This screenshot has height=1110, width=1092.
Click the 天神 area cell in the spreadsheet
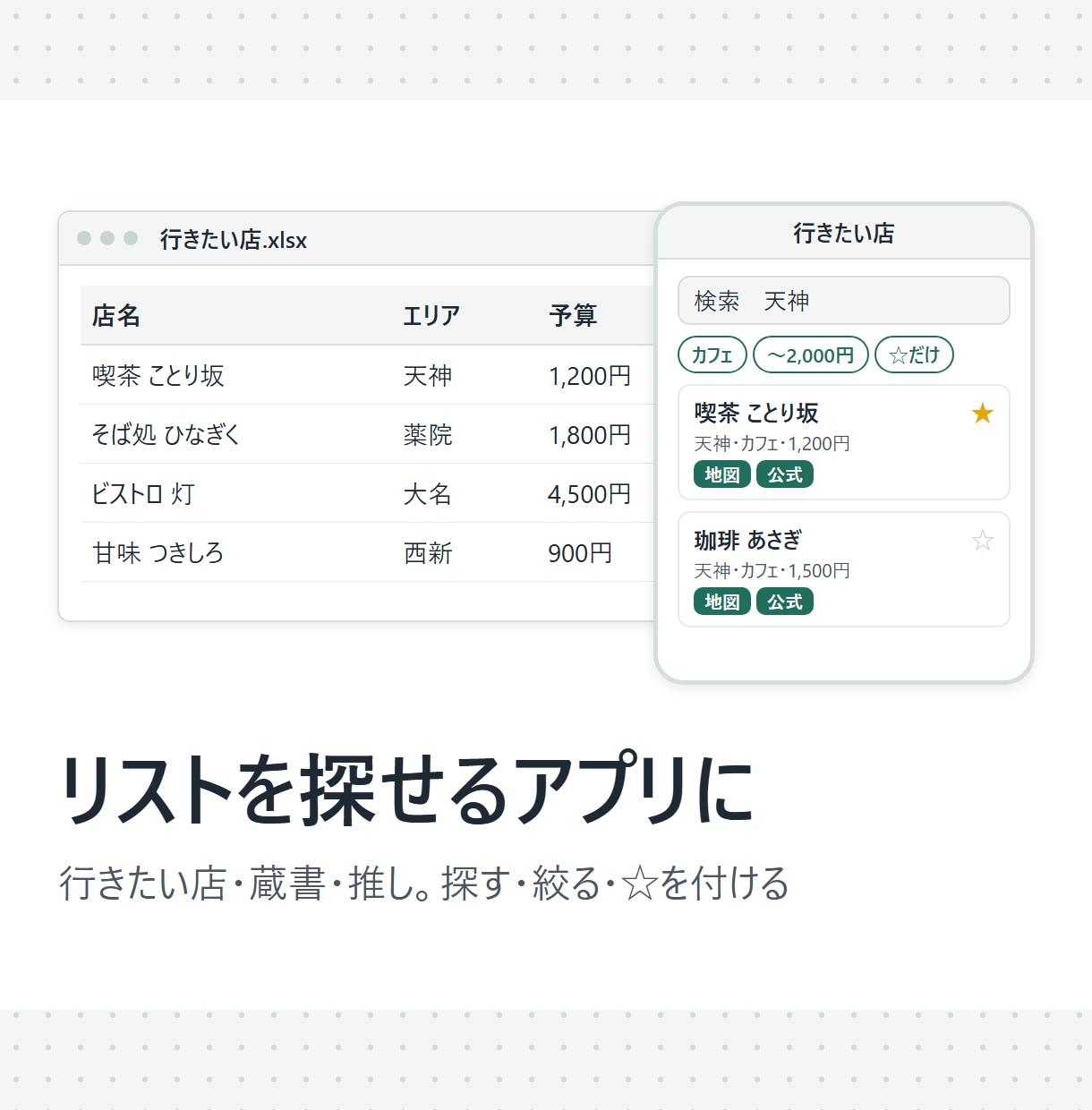coord(428,375)
